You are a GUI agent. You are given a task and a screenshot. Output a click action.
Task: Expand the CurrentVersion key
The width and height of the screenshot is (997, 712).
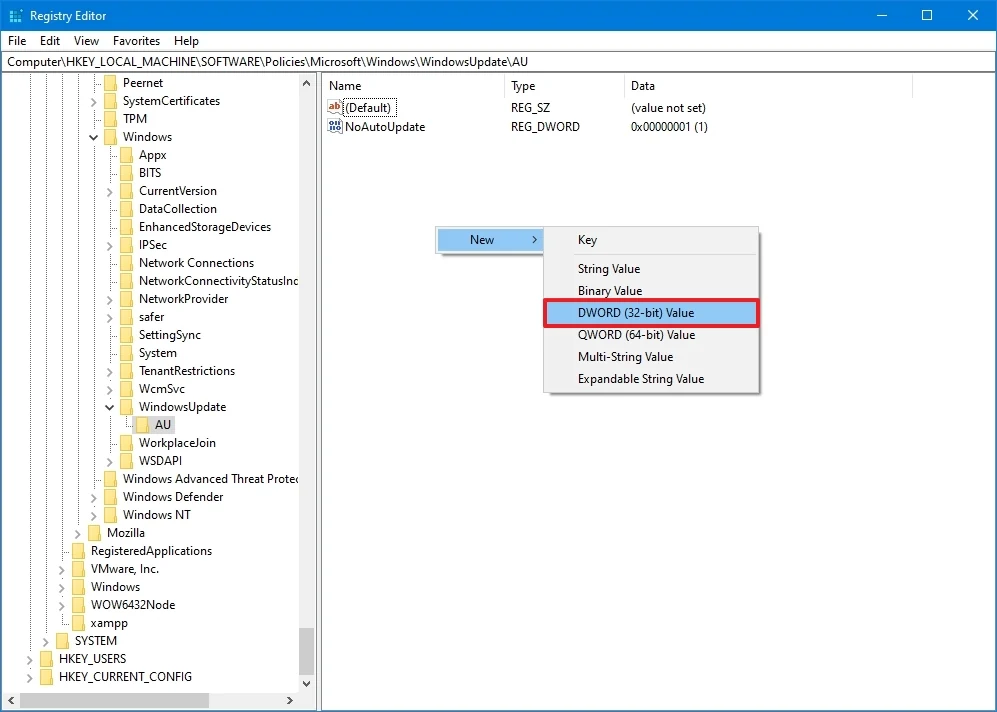[x=109, y=191]
